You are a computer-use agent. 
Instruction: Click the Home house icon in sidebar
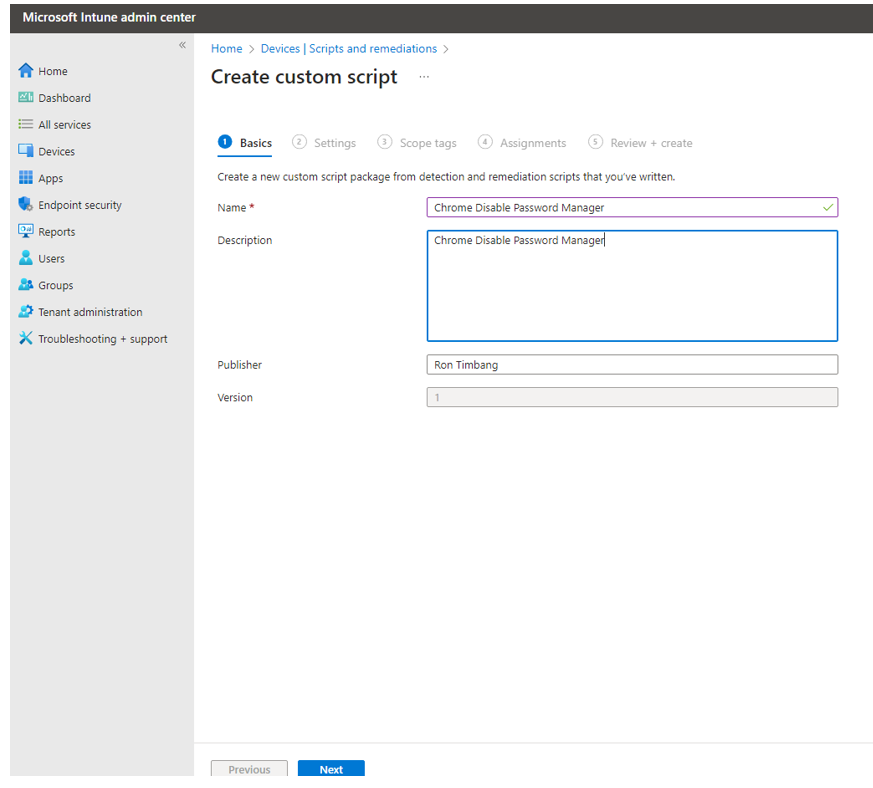(x=26, y=71)
